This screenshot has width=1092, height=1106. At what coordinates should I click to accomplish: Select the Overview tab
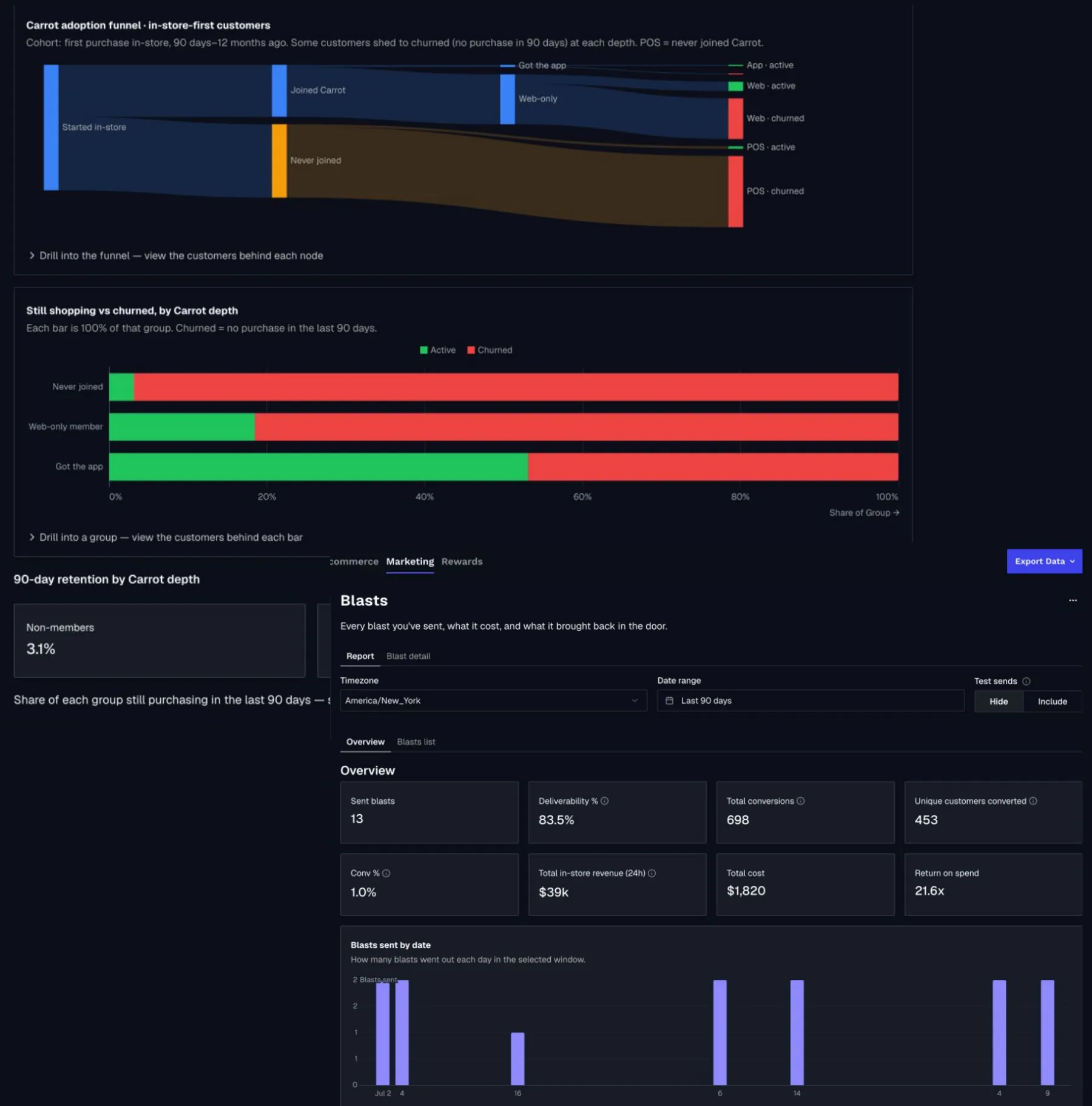click(x=365, y=741)
